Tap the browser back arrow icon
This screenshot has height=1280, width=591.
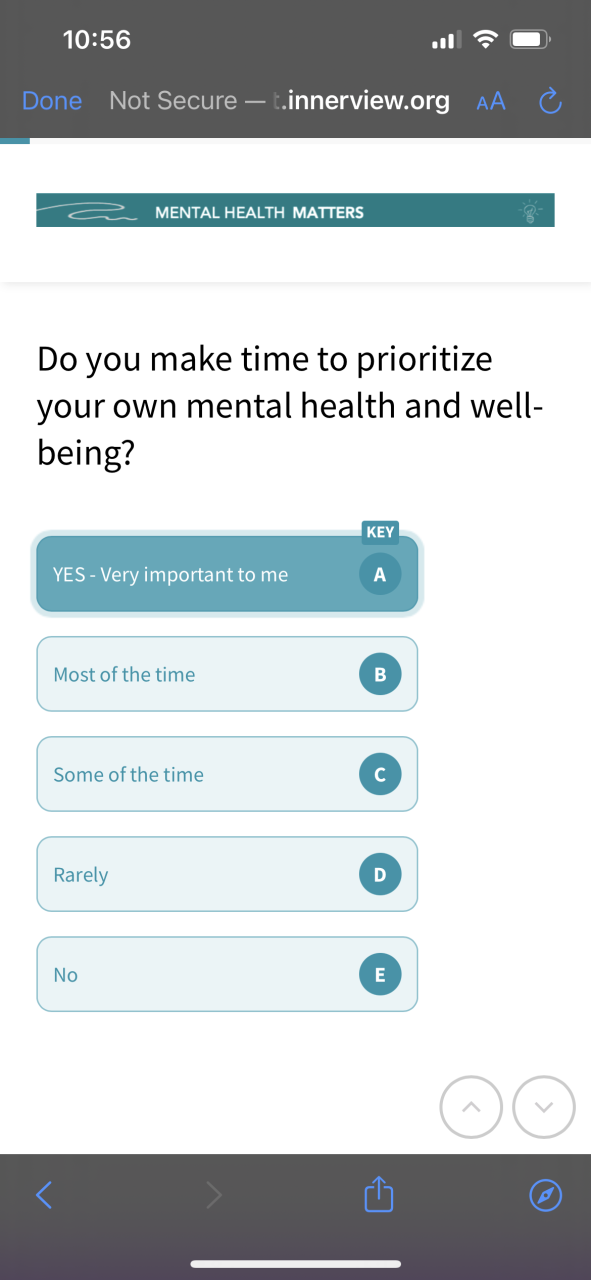pyautogui.click(x=43, y=1193)
